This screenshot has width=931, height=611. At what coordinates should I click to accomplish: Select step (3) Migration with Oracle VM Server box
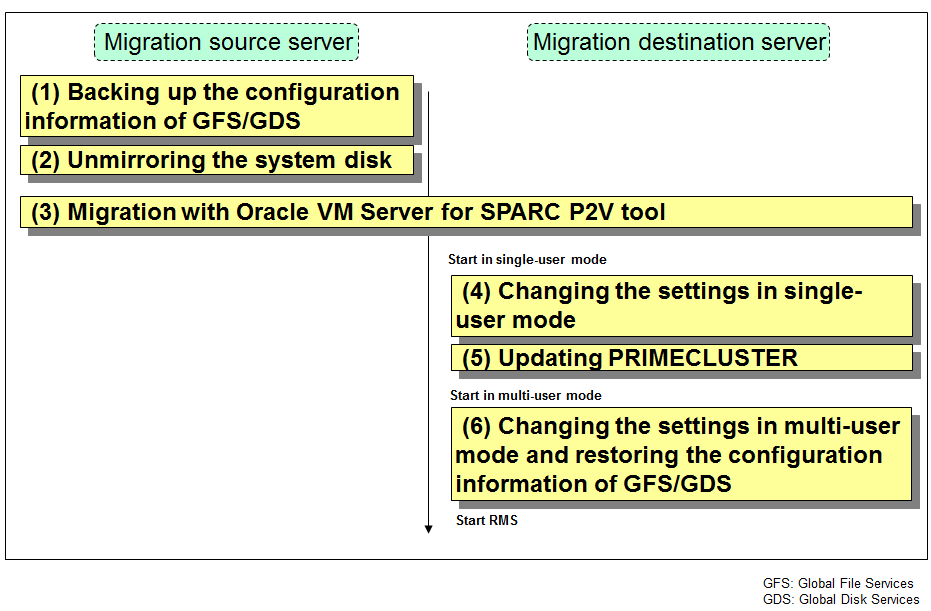[466, 212]
